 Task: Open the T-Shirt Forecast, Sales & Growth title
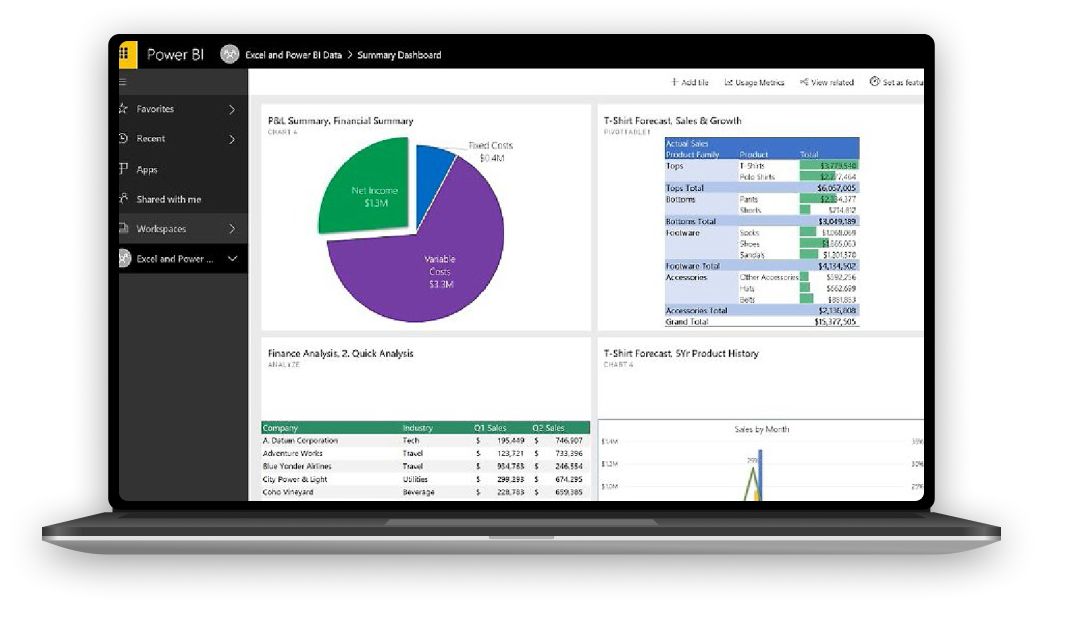pos(672,121)
